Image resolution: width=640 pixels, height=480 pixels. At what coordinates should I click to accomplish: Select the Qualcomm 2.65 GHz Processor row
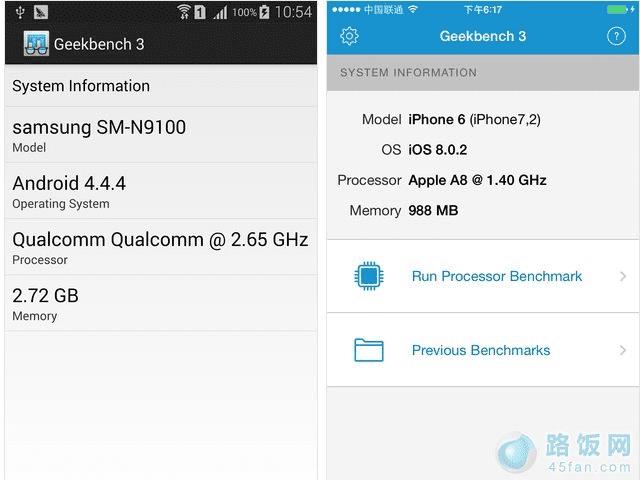[161, 247]
